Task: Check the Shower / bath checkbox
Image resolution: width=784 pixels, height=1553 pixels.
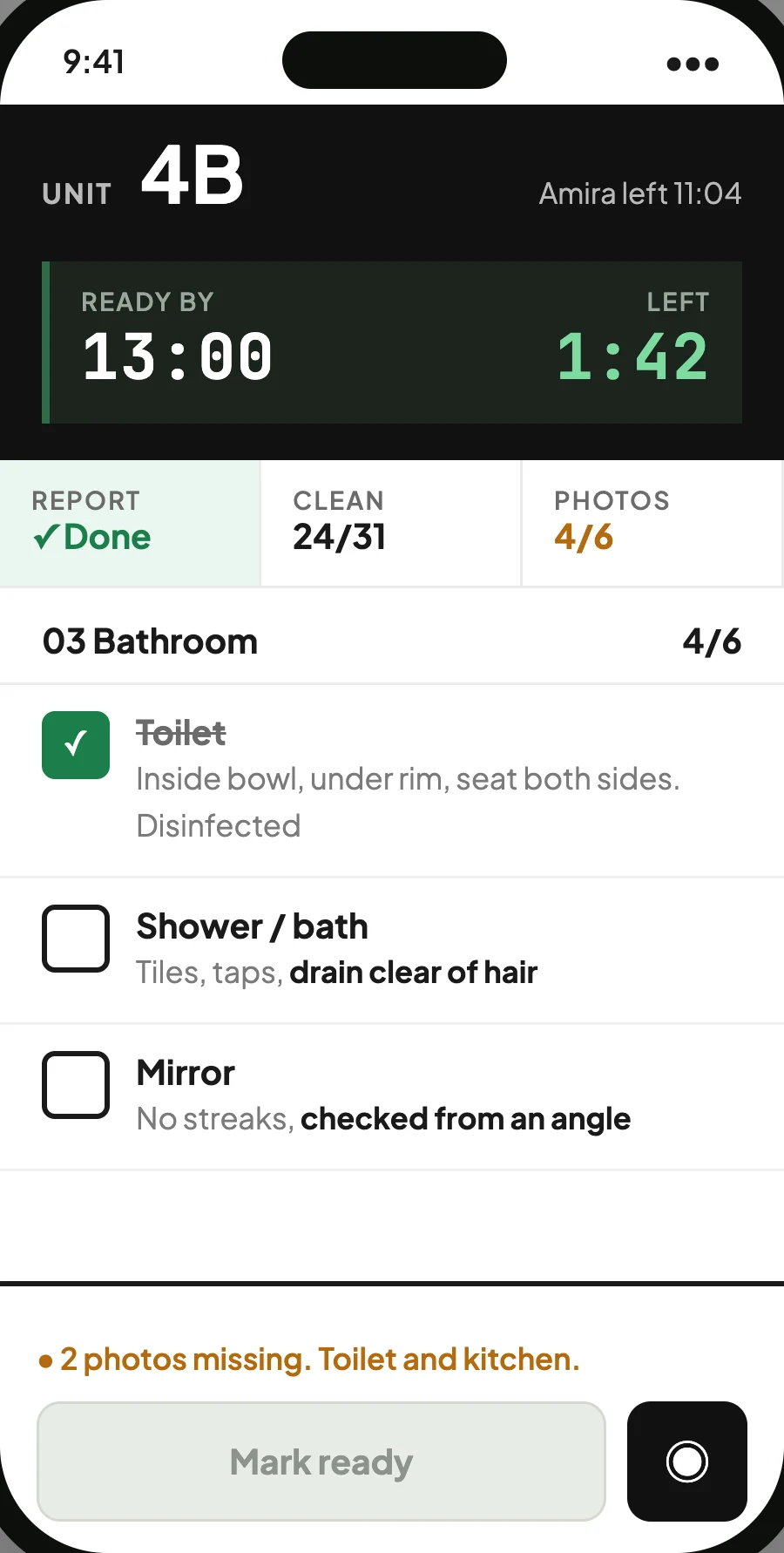Action: 76,939
